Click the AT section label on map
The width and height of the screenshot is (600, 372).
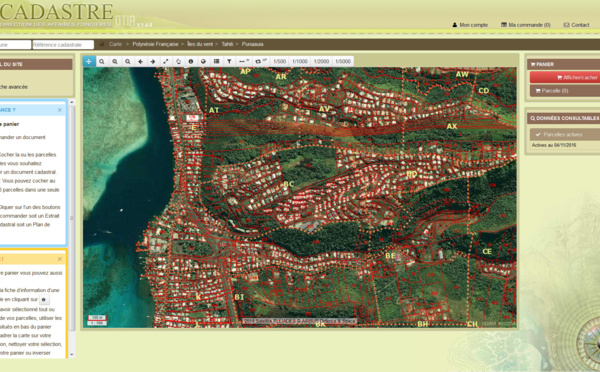click(x=214, y=110)
